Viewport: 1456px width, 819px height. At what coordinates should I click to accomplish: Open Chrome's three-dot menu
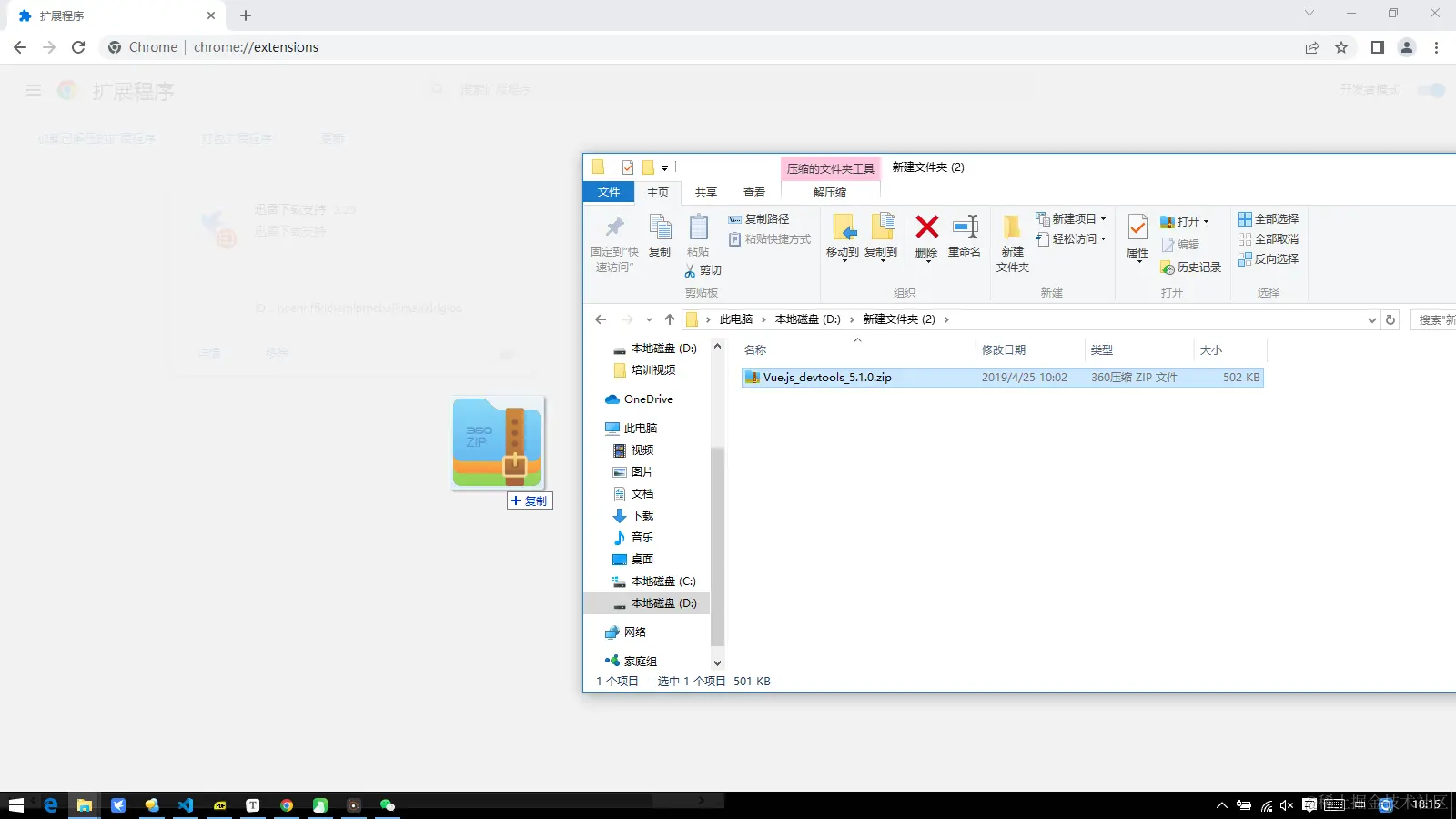click(x=1436, y=47)
